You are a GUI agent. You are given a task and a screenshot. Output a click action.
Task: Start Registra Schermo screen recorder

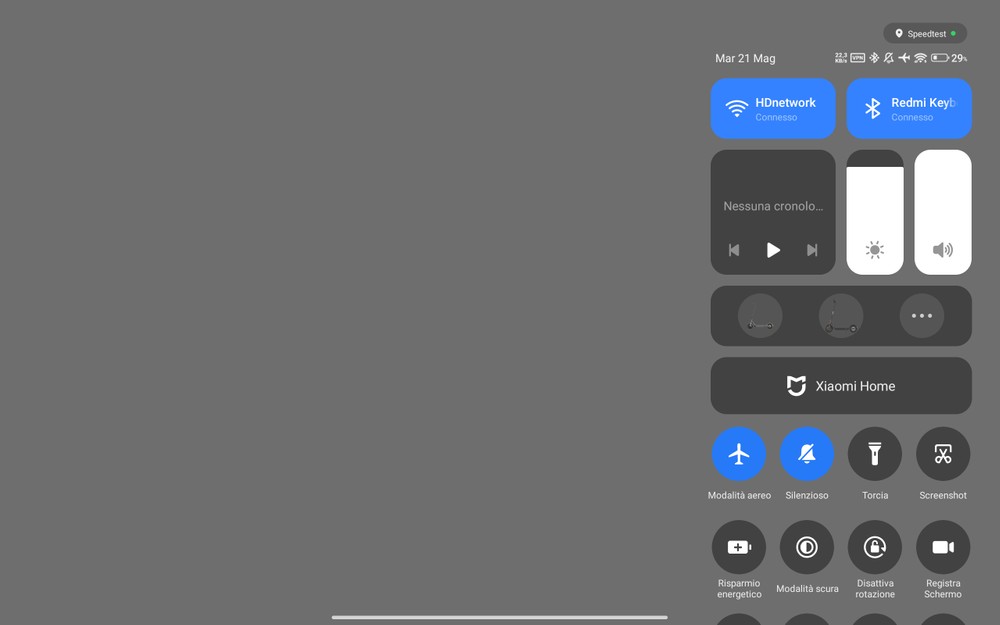point(943,547)
